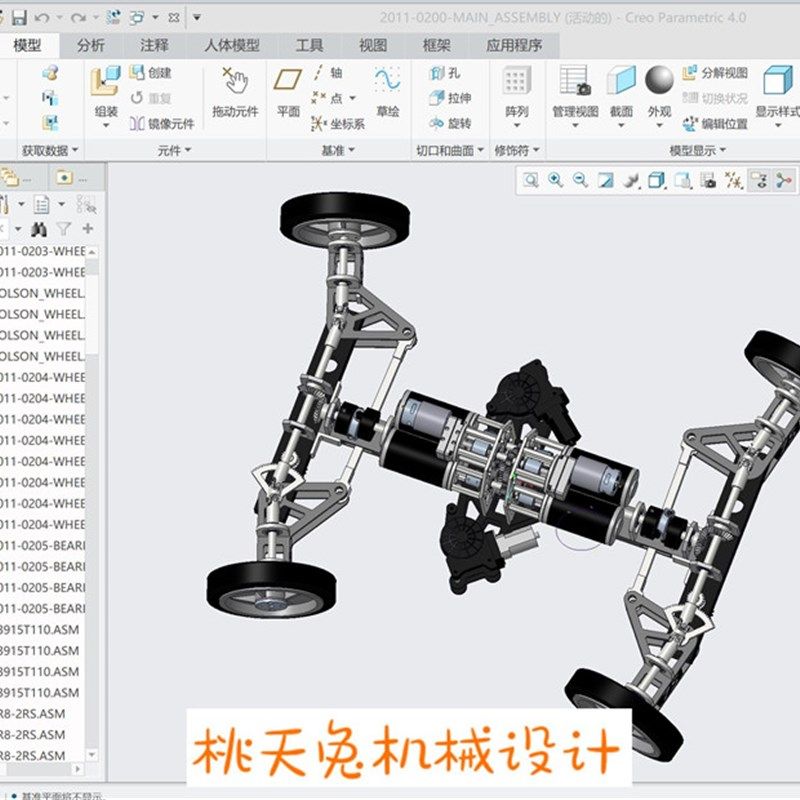The height and width of the screenshot is (800, 800).
Task: Open the 外观 (Appearance) gallery icon
Action: pyautogui.click(x=660, y=80)
